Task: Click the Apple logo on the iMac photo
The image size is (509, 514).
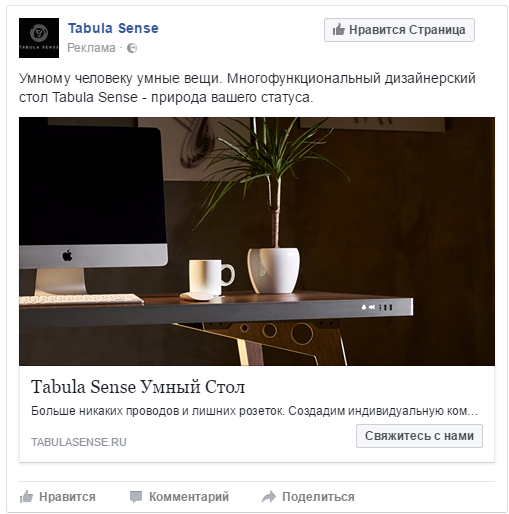Action: (67, 256)
